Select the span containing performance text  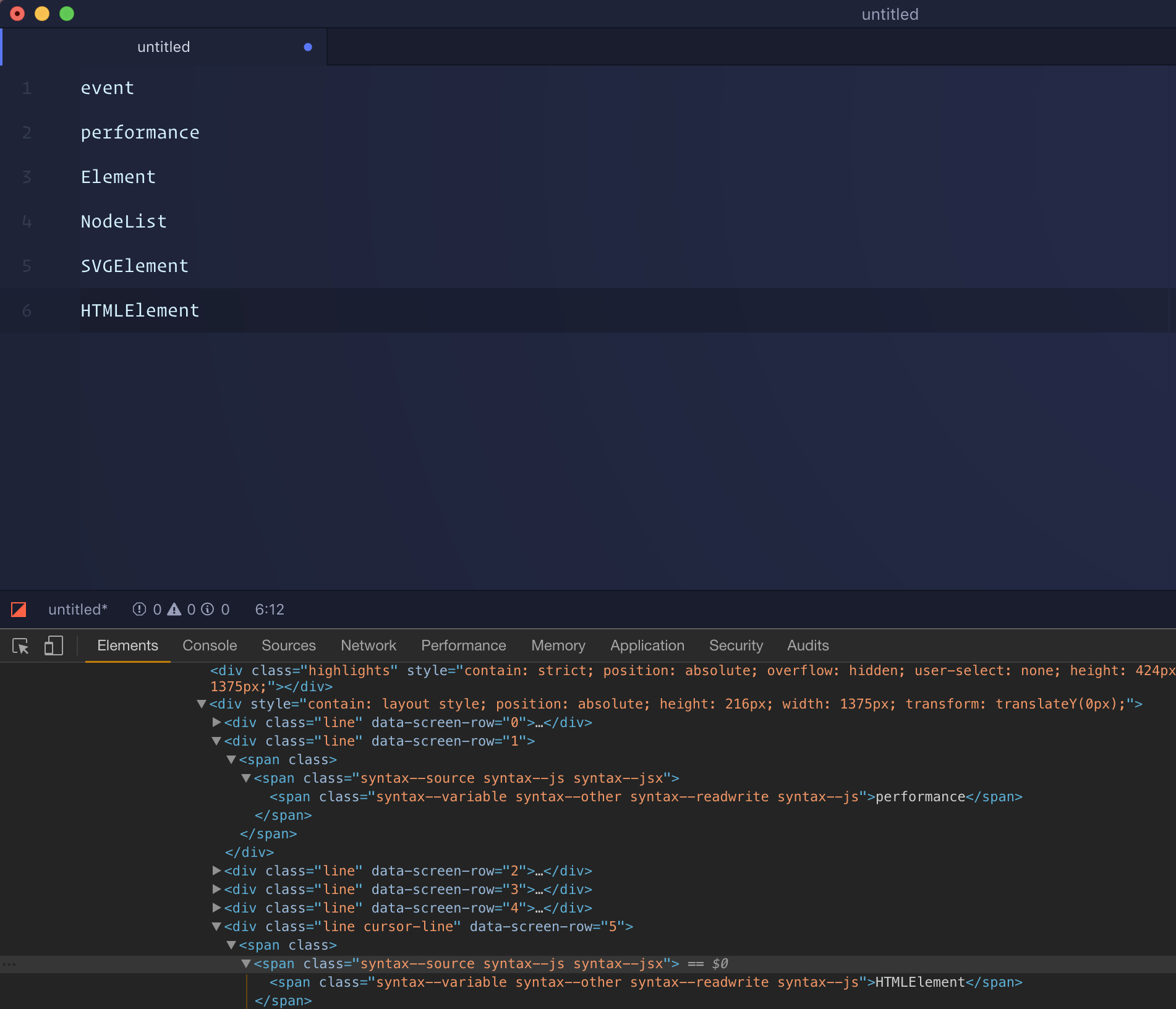click(x=646, y=796)
